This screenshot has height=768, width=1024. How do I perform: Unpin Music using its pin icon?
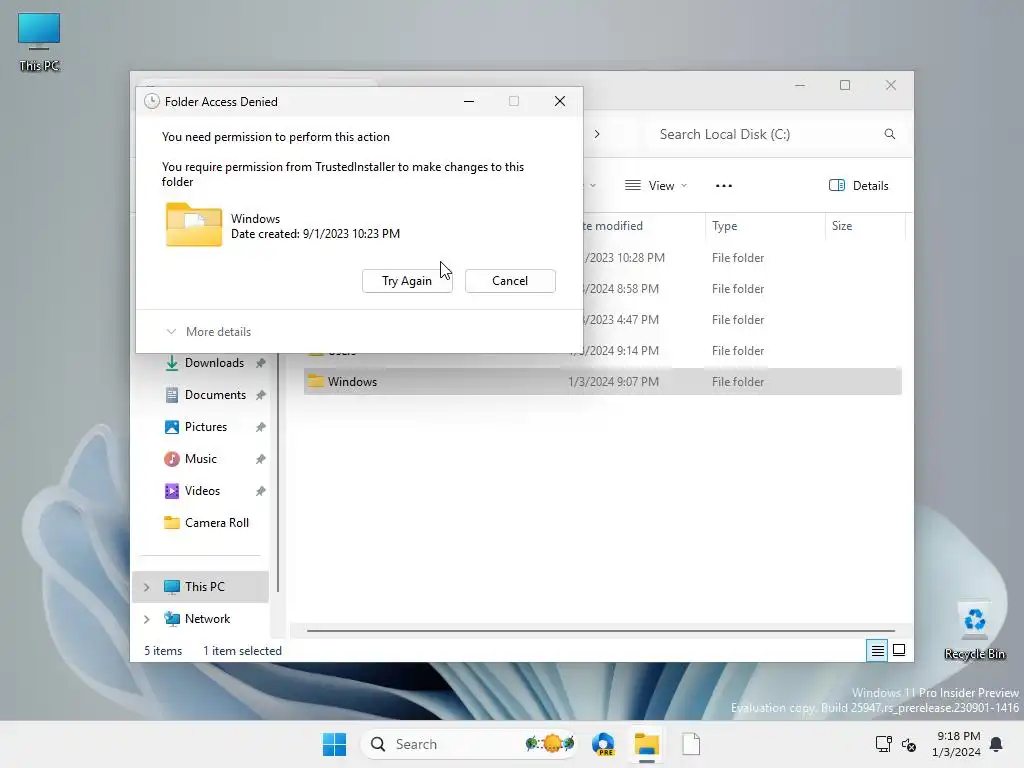[261, 459]
